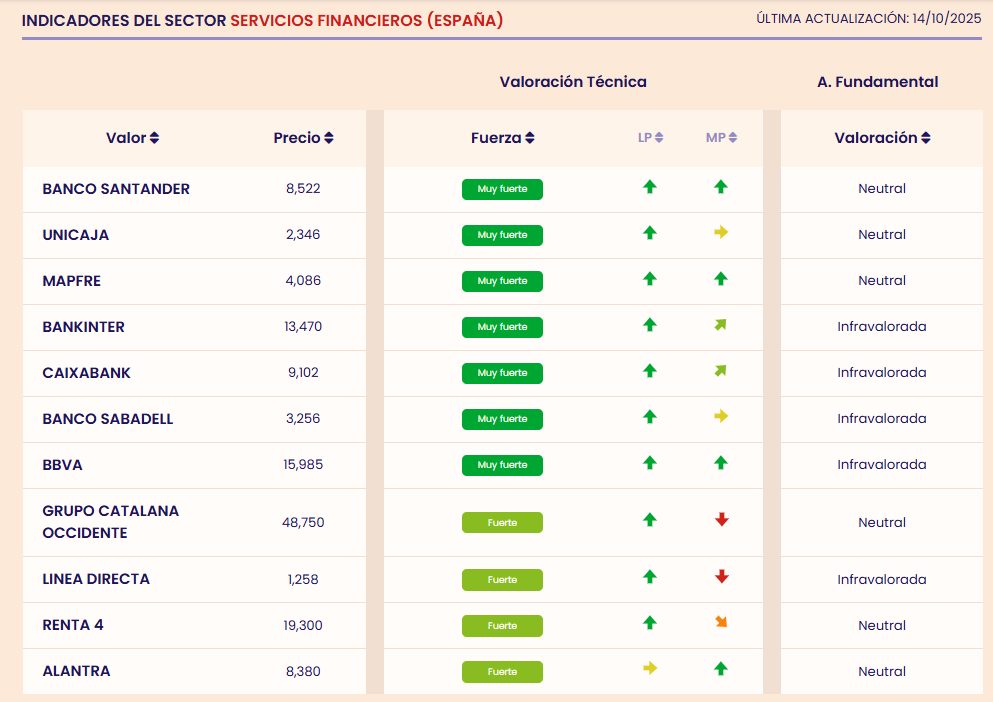This screenshot has height=702, width=993.
Task: Sort table by Fuerza column
Action: coord(503,138)
